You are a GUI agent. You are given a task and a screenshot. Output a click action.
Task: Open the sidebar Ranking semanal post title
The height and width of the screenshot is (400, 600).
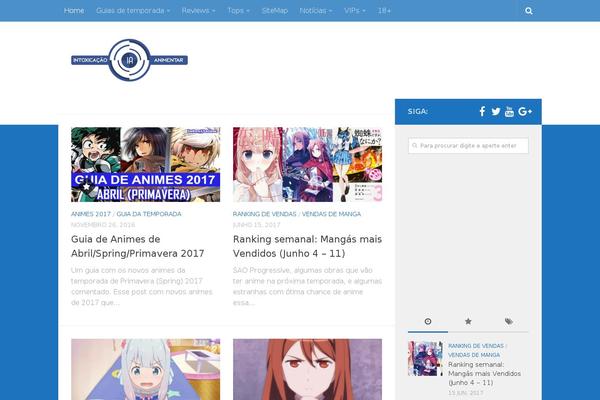point(484,373)
